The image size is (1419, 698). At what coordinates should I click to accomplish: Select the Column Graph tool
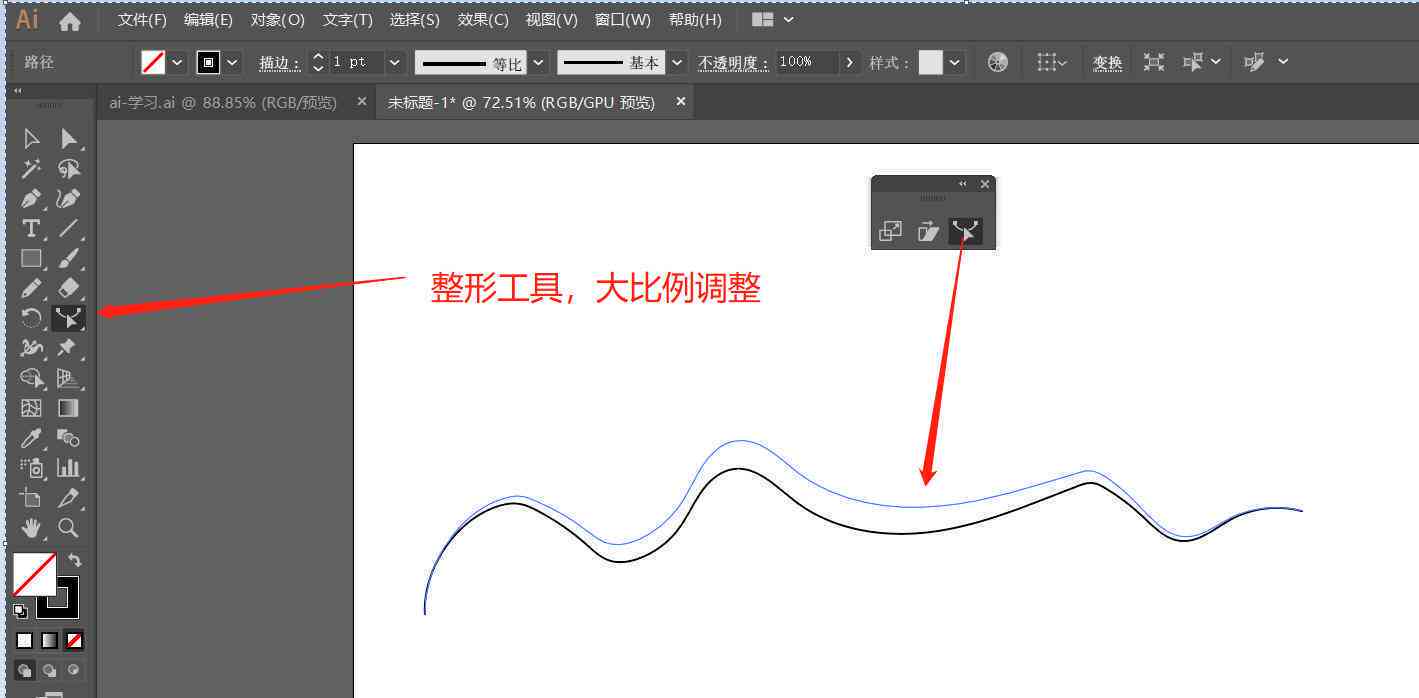click(x=68, y=467)
